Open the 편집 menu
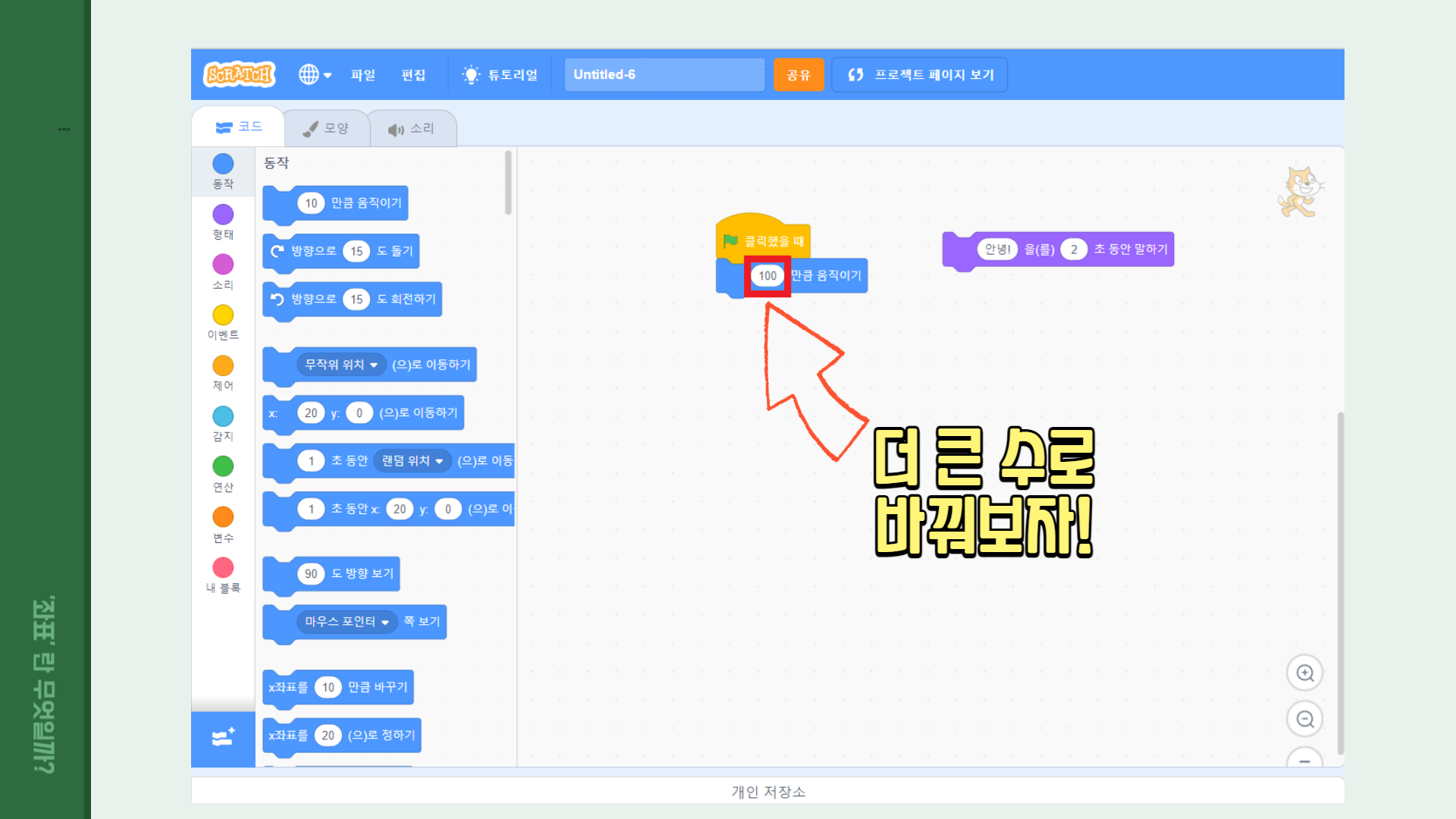Image resolution: width=1456 pixels, height=819 pixels. click(x=413, y=74)
